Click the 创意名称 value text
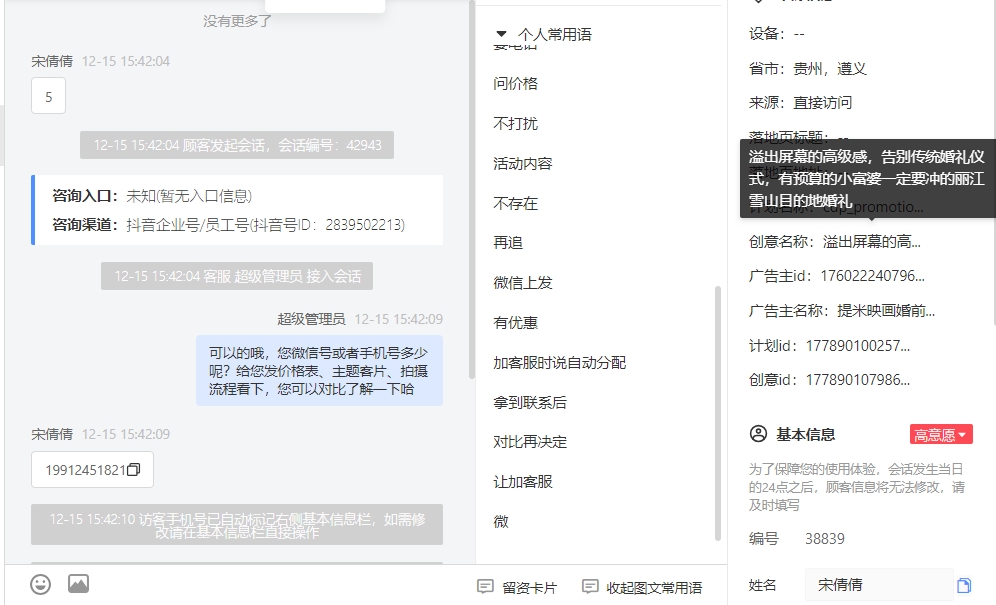 coord(872,241)
